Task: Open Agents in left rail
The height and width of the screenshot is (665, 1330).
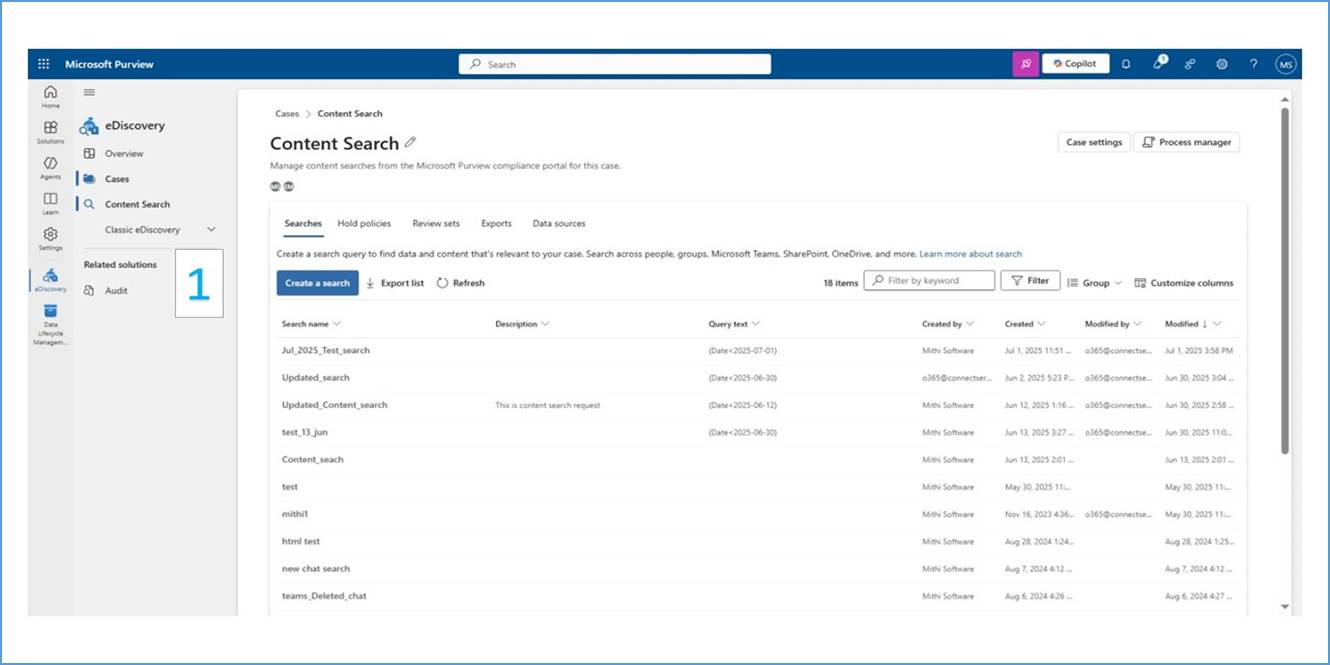Action: coord(50,168)
